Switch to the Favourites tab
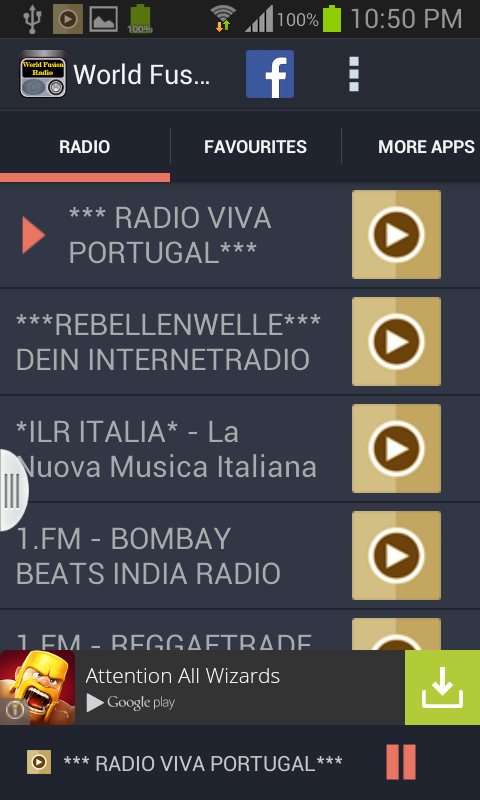Screen dimensions: 480x800 256,147
